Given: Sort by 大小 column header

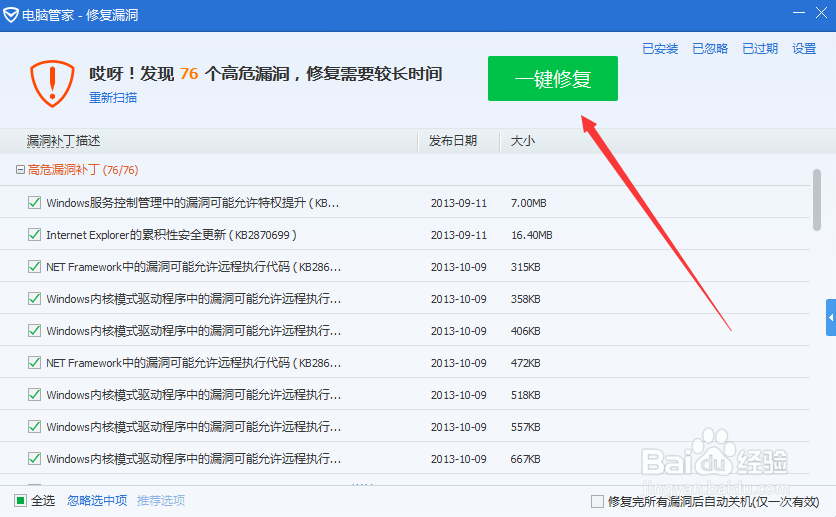Looking at the screenshot, I should point(522,141).
